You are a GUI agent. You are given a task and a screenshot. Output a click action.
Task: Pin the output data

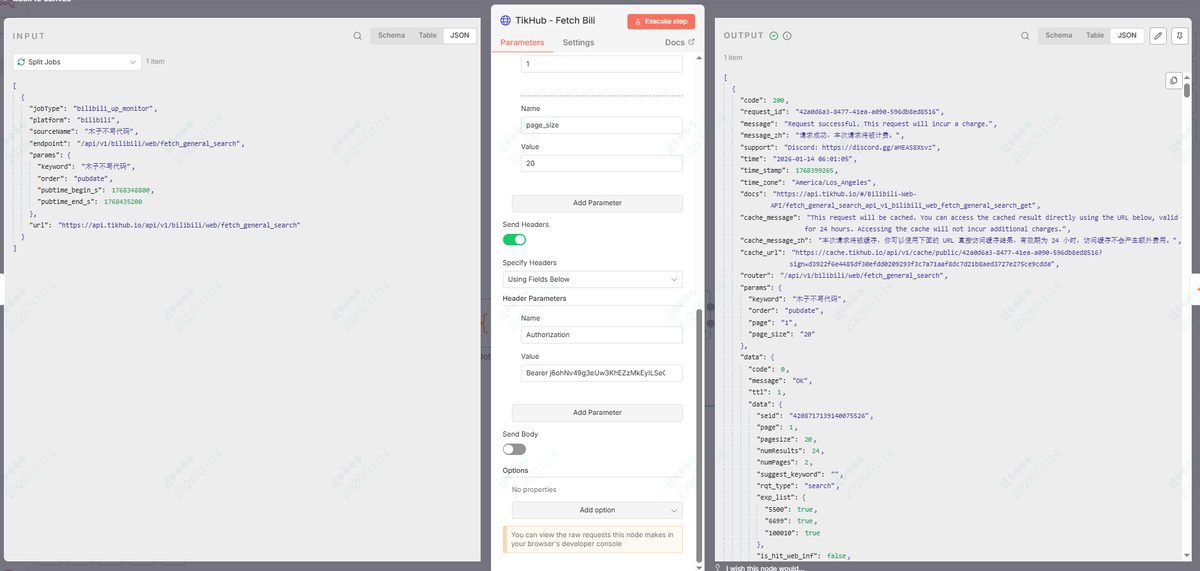click(1180, 36)
